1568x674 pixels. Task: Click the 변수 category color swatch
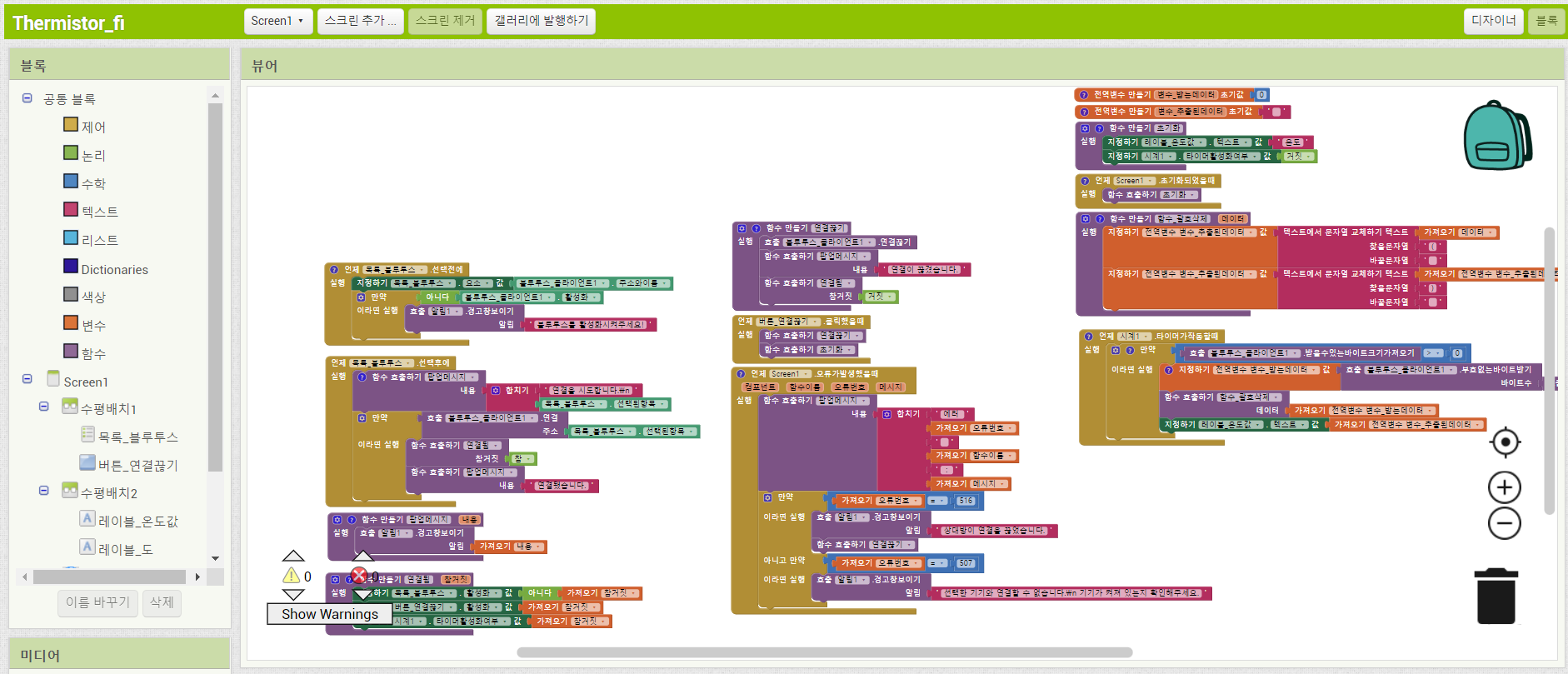[71, 322]
